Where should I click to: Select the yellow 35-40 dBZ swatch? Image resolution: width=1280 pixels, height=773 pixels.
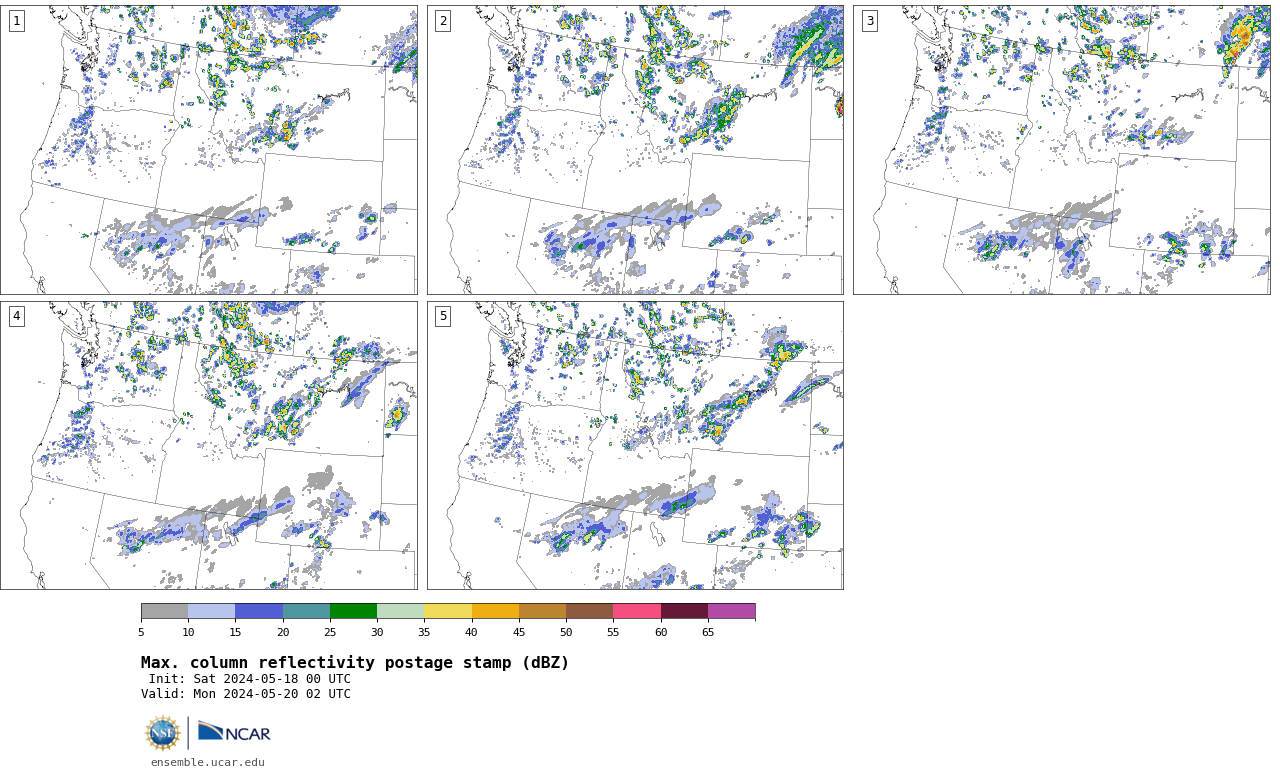point(448,611)
